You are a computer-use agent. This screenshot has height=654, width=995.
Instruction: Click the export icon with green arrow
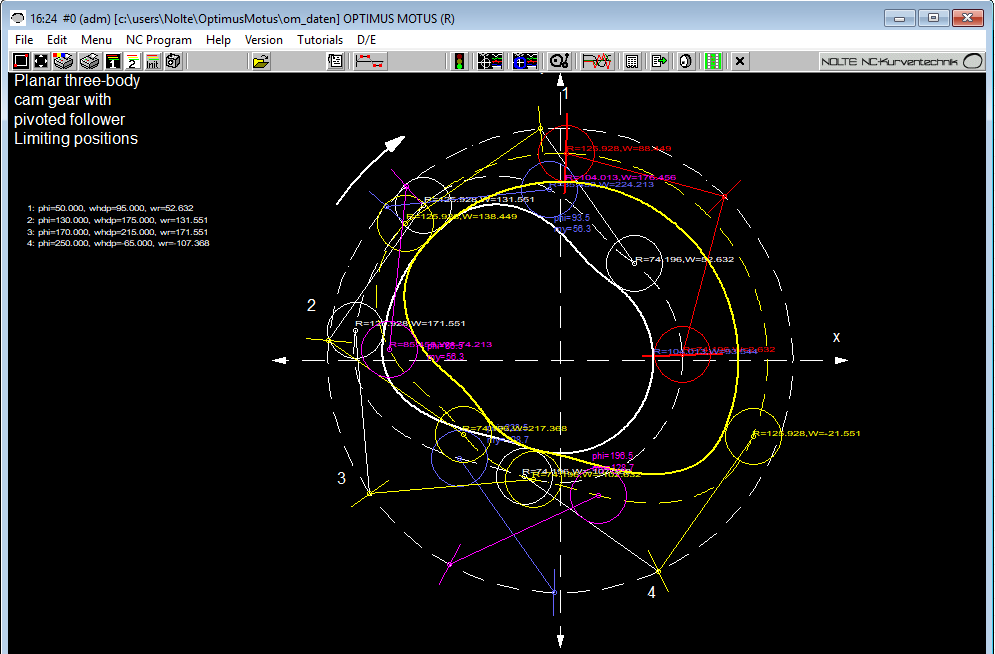pos(658,61)
